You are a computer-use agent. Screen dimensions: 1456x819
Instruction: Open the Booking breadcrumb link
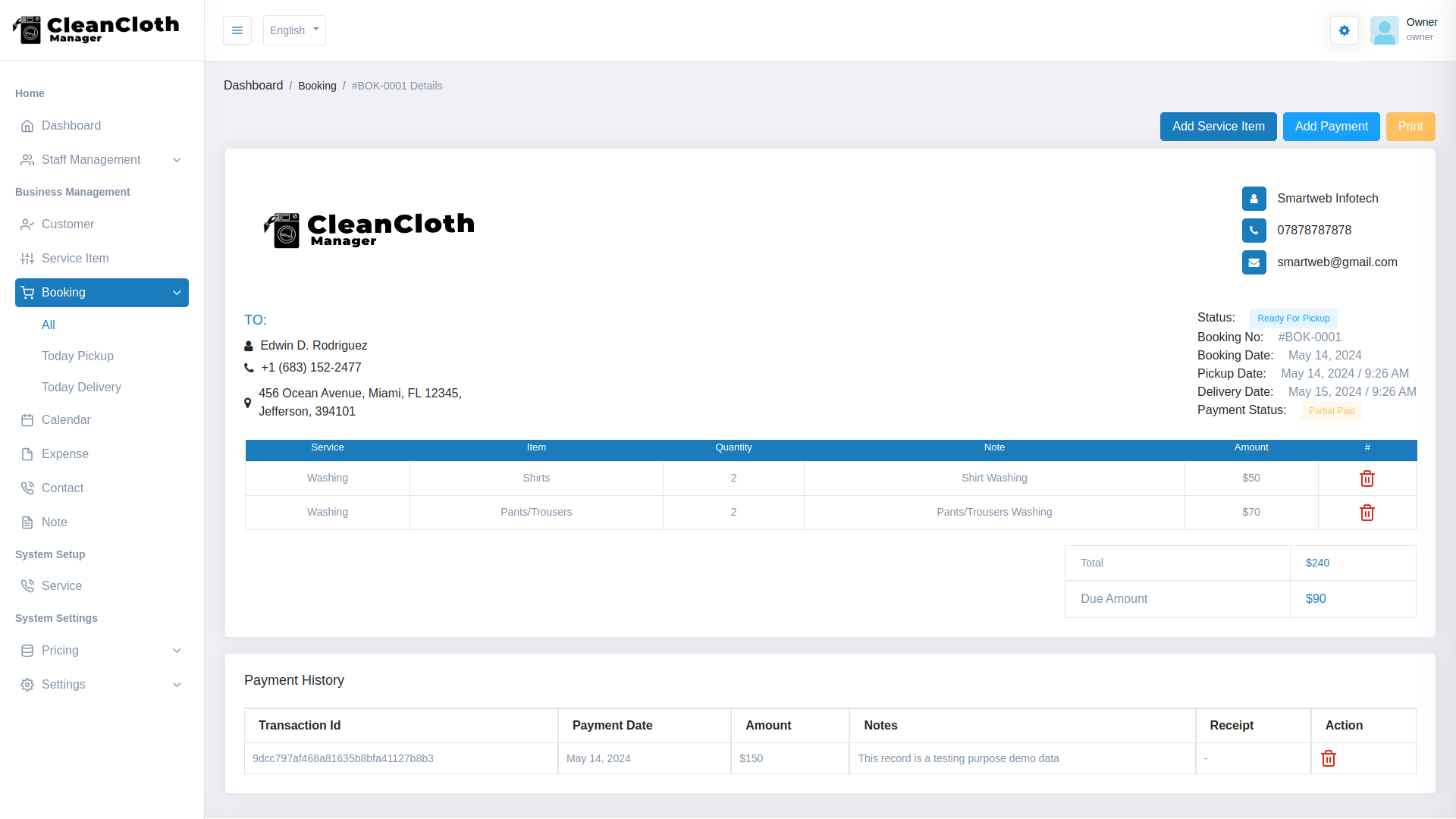click(x=317, y=86)
